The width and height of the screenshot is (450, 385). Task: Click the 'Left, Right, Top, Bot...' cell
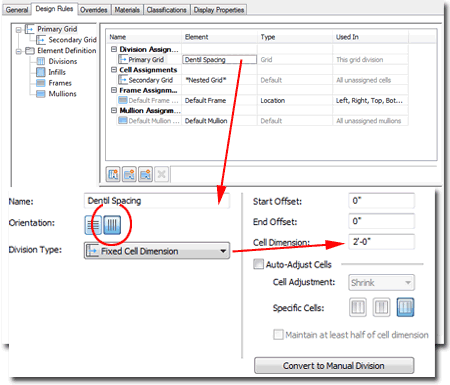(x=370, y=100)
